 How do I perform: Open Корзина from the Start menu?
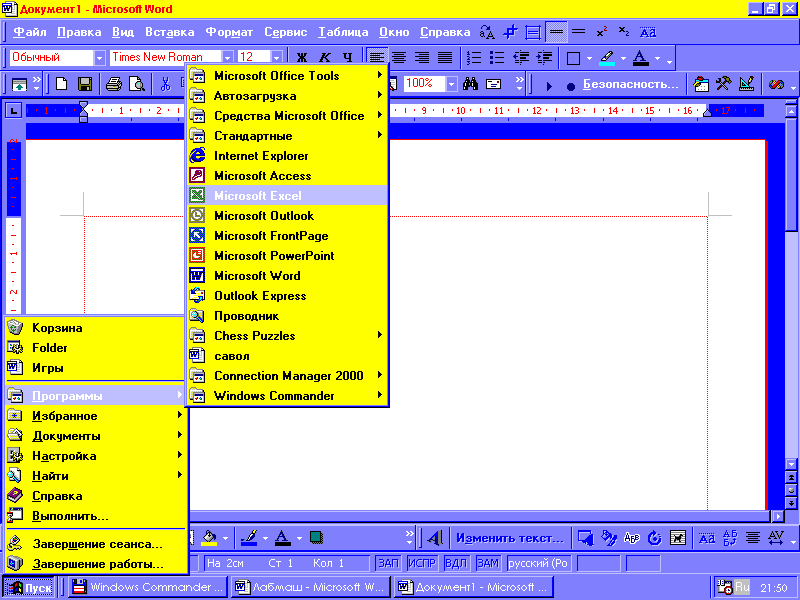coord(95,328)
